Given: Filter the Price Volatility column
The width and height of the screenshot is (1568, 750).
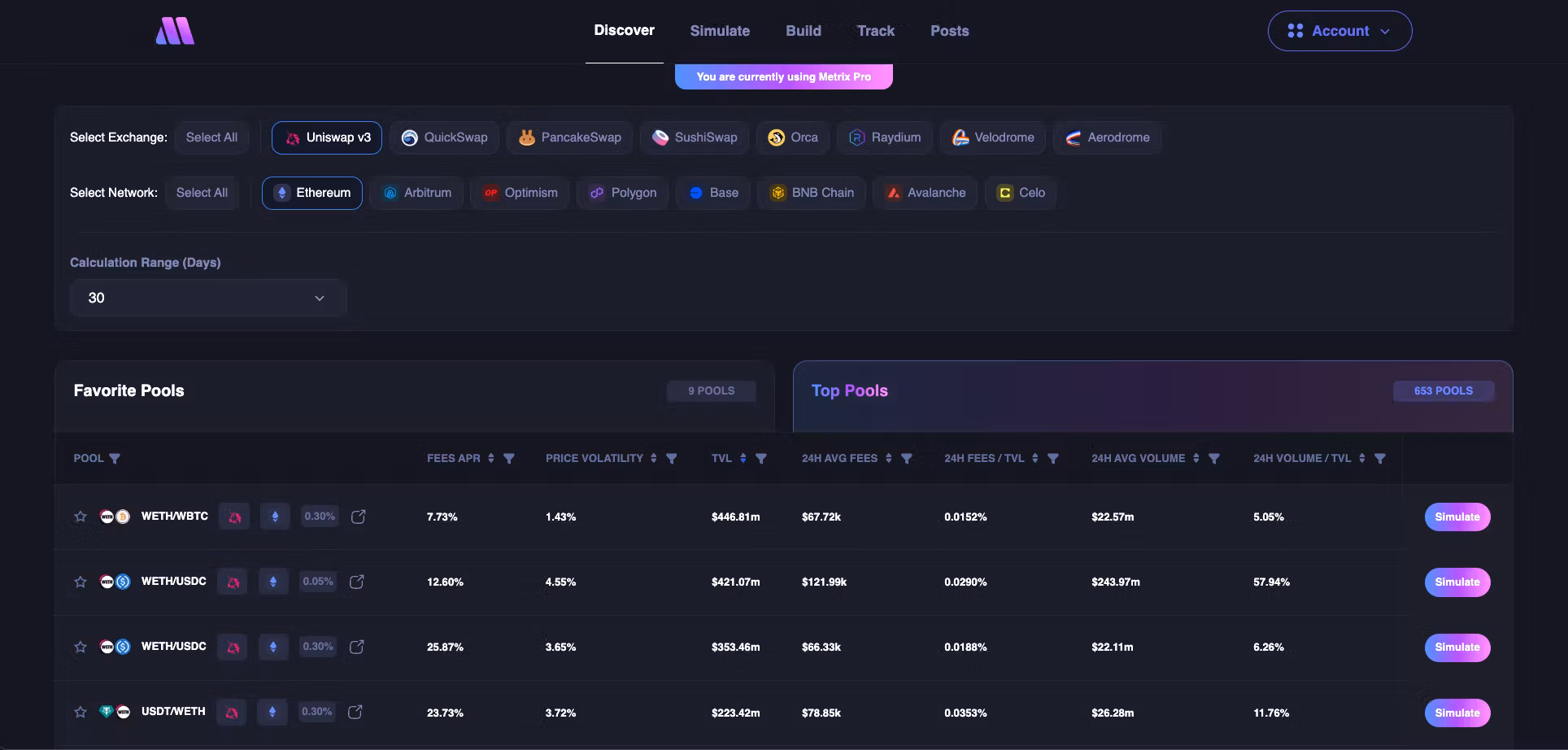Looking at the screenshot, I should (672, 459).
